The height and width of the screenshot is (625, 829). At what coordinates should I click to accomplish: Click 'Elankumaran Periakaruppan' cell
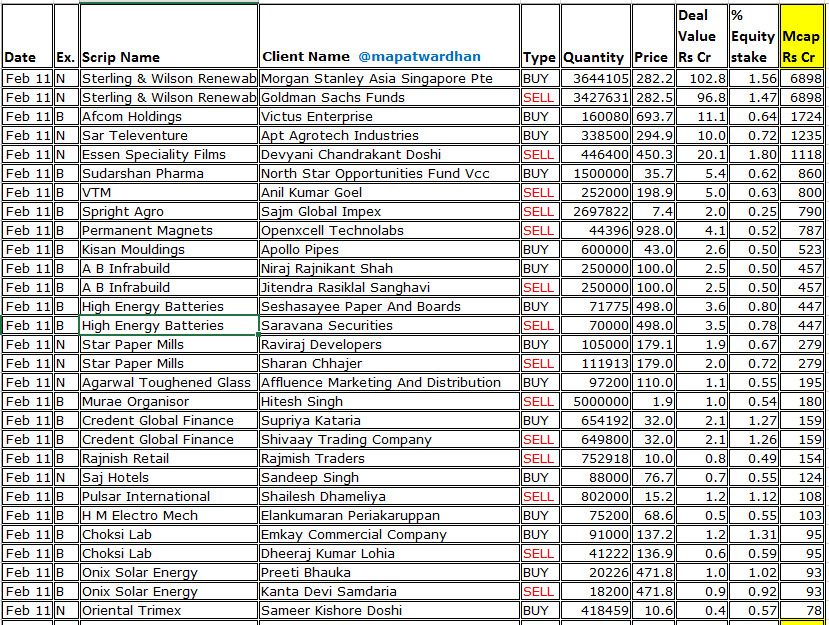tap(390, 516)
